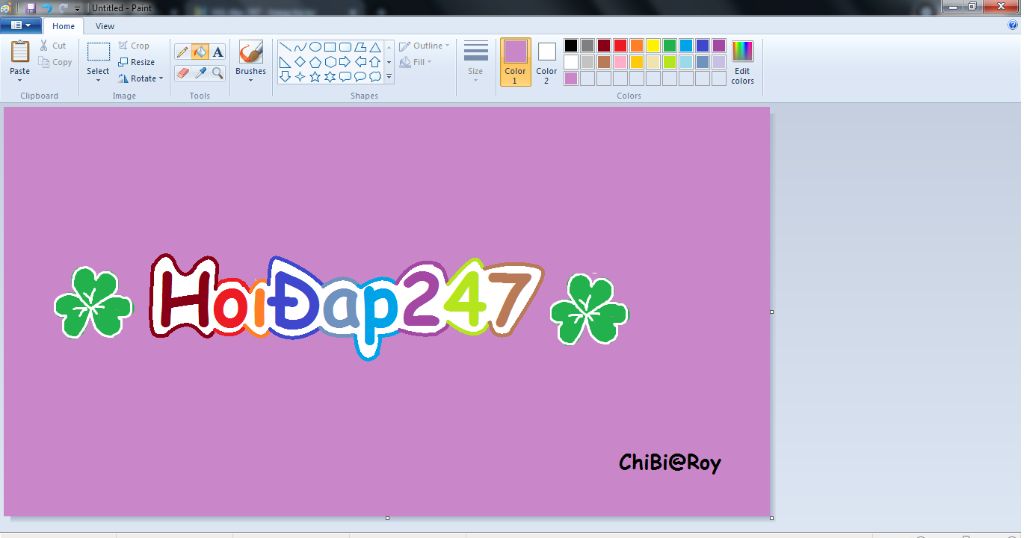
Task: Open the shape Fill dropdown
Action: tap(414, 62)
